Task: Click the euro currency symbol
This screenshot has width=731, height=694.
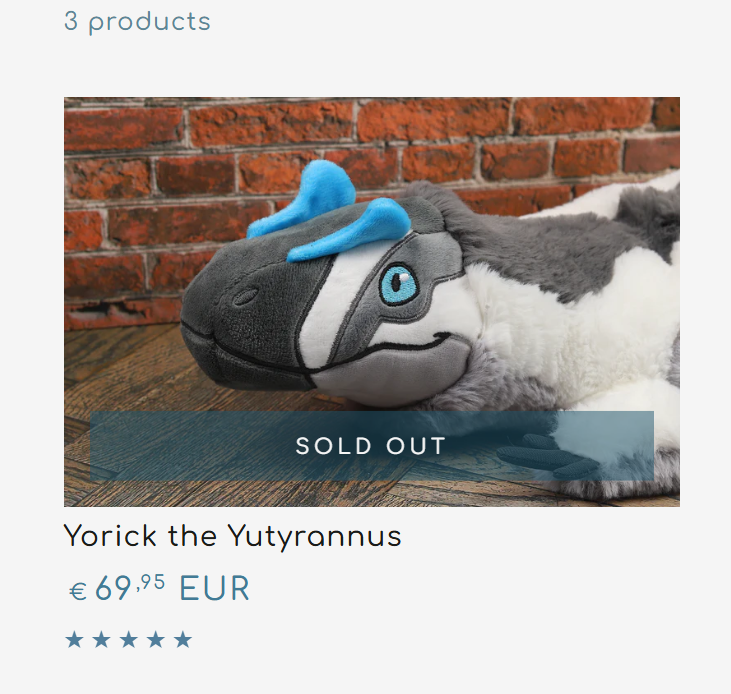Action: point(78,591)
